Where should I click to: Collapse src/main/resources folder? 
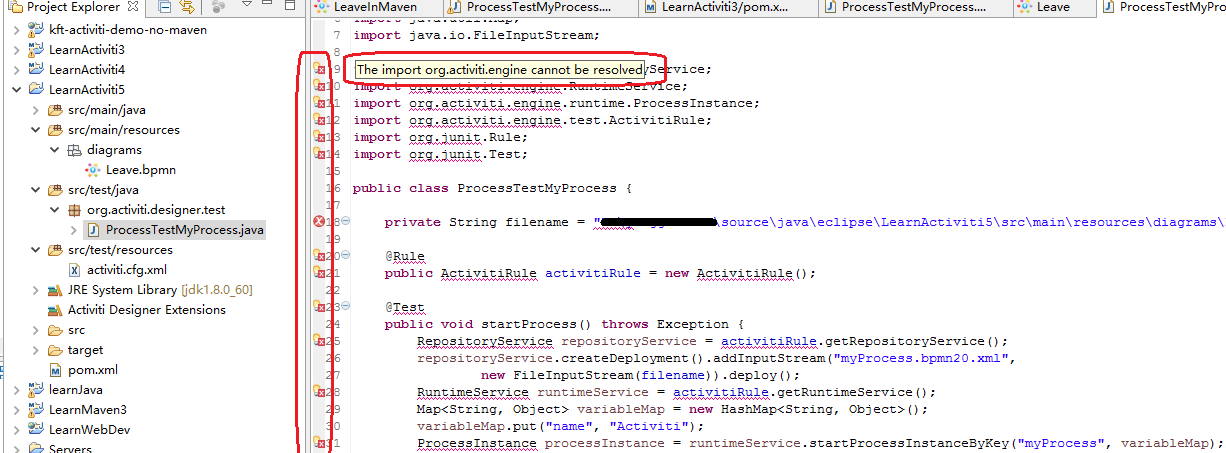pyautogui.click(x=36, y=130)
